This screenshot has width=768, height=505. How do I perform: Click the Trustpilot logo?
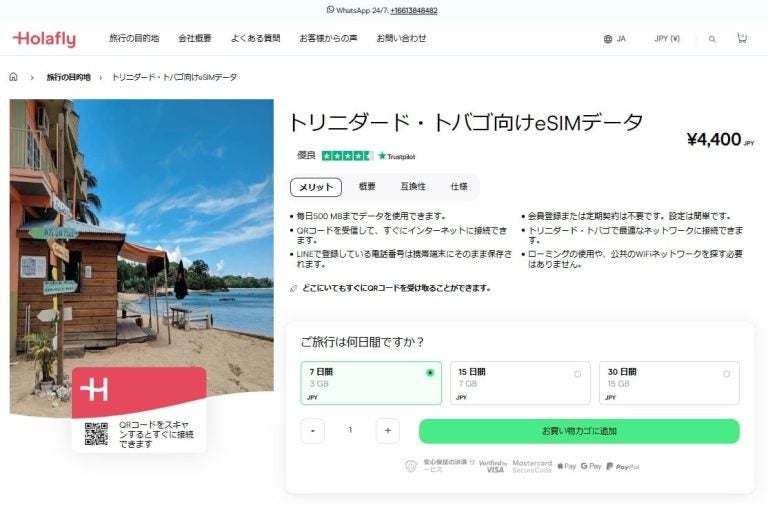click(x=397, y=156)
